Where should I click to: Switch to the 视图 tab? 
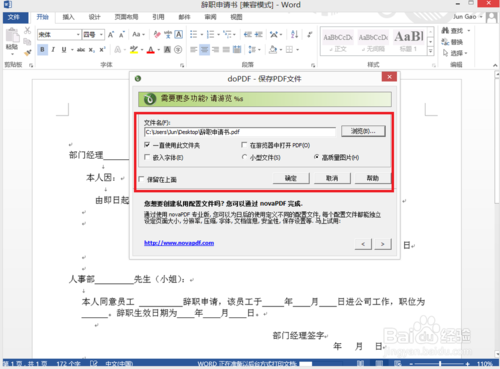coord(236,17)
